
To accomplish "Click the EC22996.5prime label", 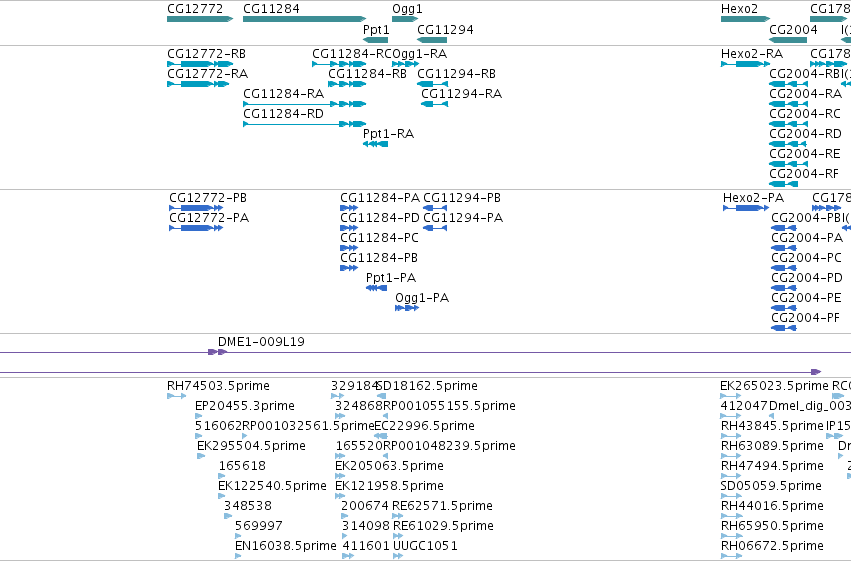I will [424, 426].
